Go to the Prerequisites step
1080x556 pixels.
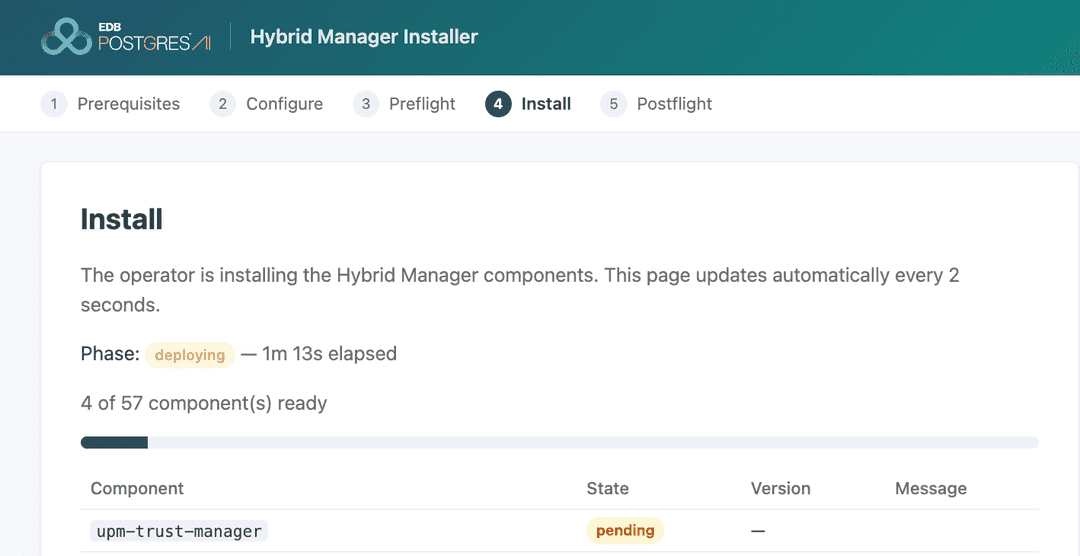tap(110, 104)
